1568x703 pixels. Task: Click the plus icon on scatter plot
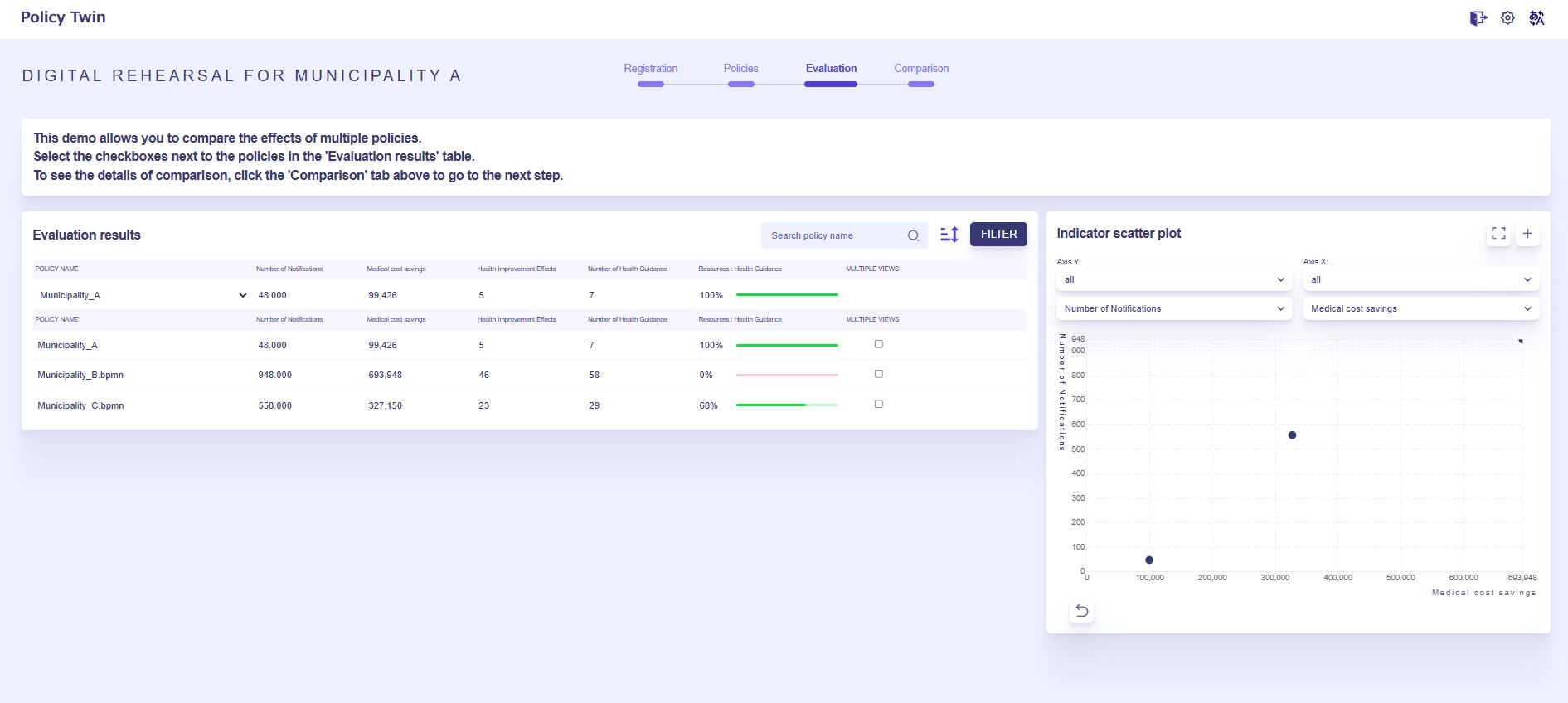1527,234
